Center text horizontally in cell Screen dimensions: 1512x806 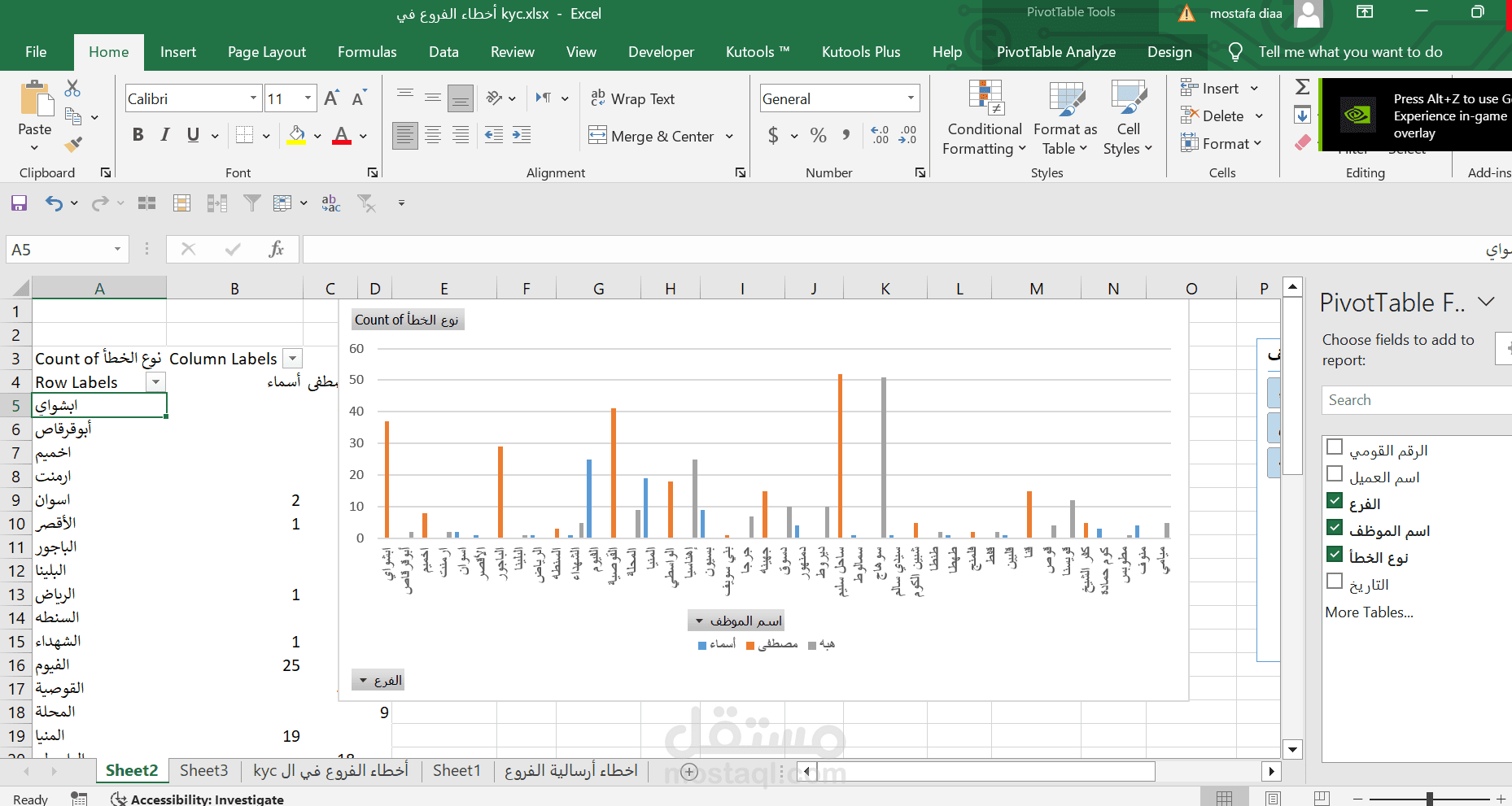tap(433, 135)
